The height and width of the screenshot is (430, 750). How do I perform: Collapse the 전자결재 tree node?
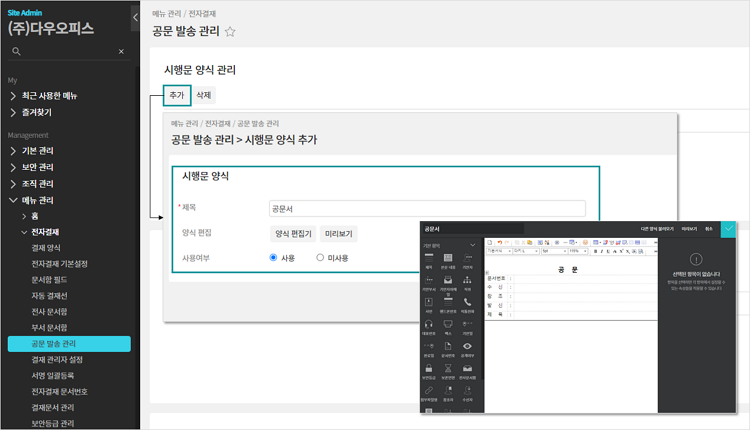point(24,232)
